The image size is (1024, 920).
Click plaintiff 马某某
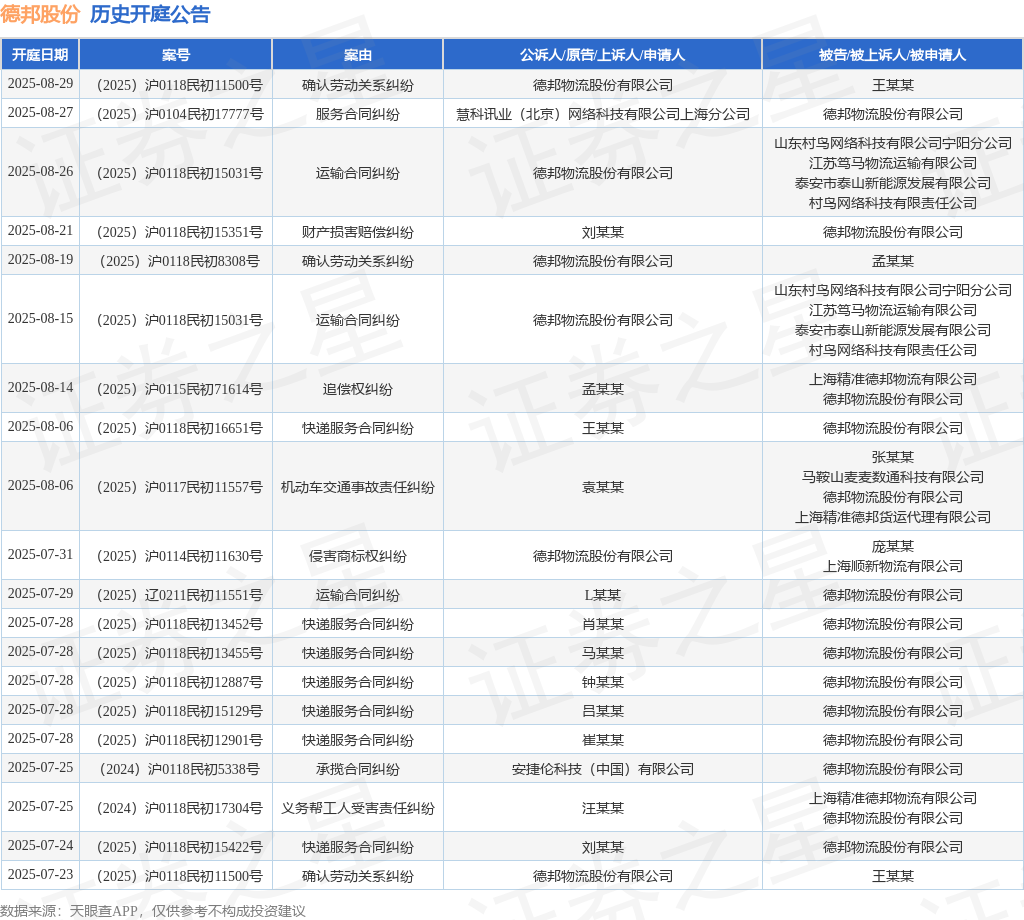(x=602, y=653)
